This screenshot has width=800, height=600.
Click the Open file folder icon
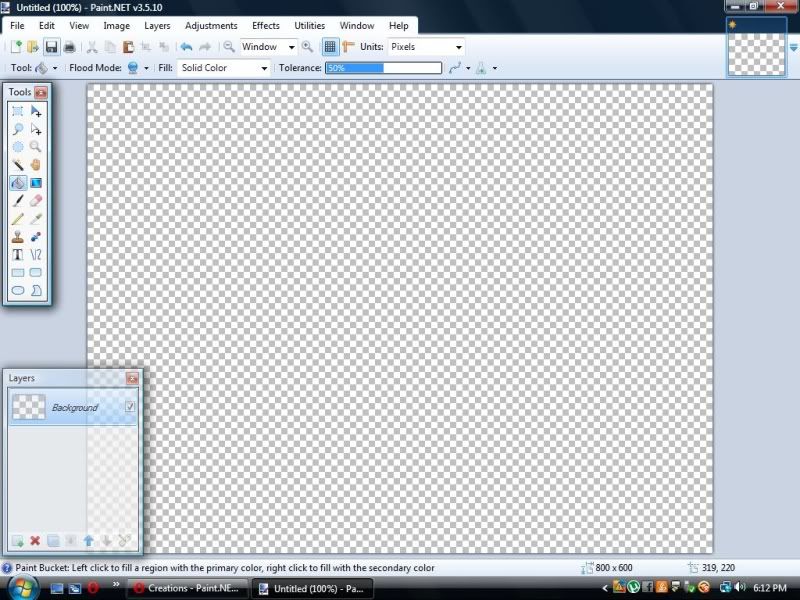(33, 47)
